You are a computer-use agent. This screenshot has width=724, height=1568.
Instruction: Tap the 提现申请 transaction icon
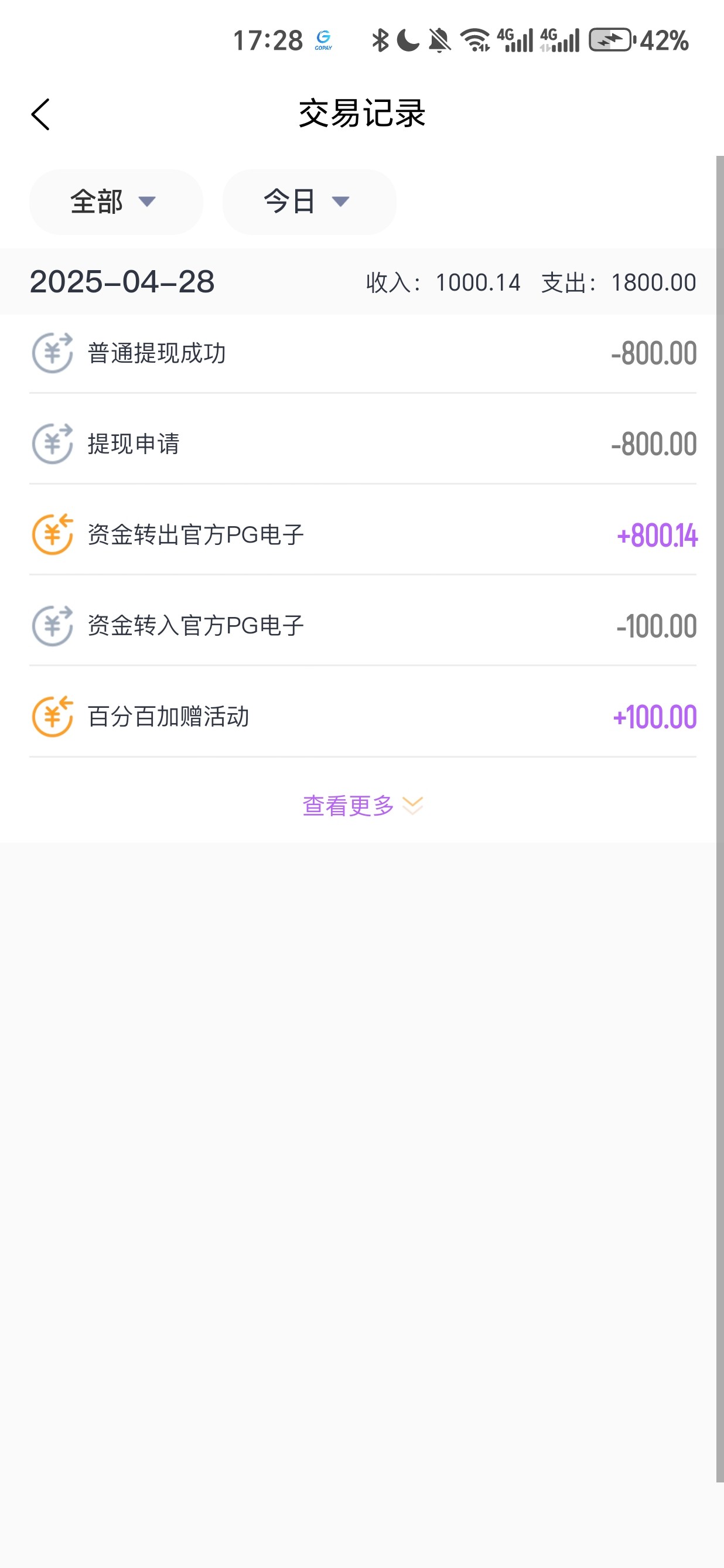pyautogui.click(x=52, y=444)
